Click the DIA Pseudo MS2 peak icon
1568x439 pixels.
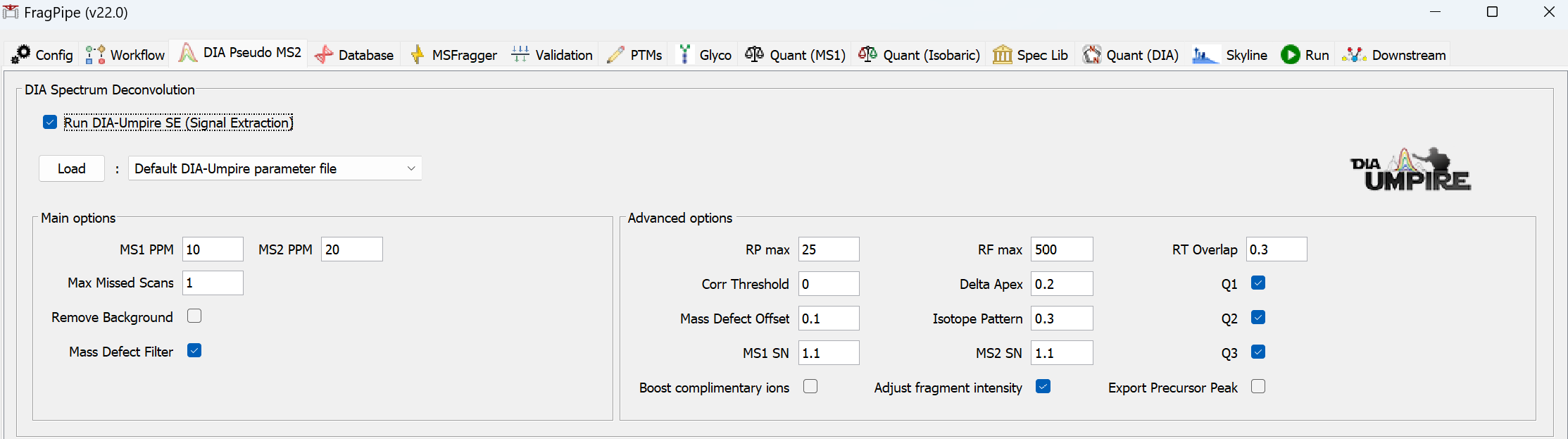pyautogui.click(x=188, y=53)
